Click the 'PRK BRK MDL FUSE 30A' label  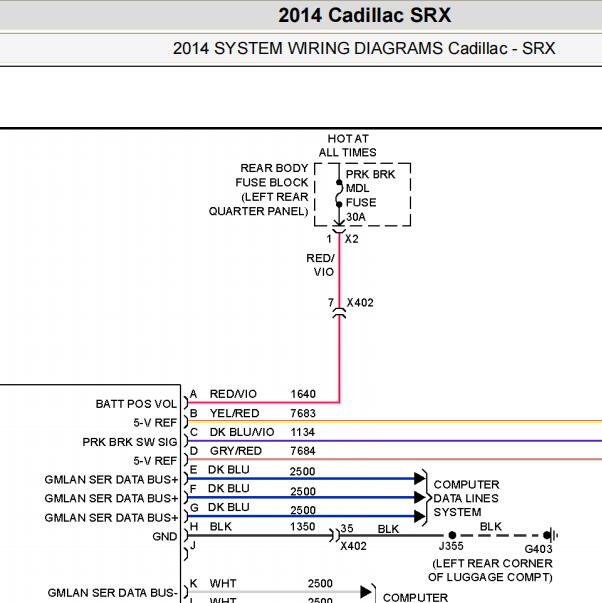370,195
